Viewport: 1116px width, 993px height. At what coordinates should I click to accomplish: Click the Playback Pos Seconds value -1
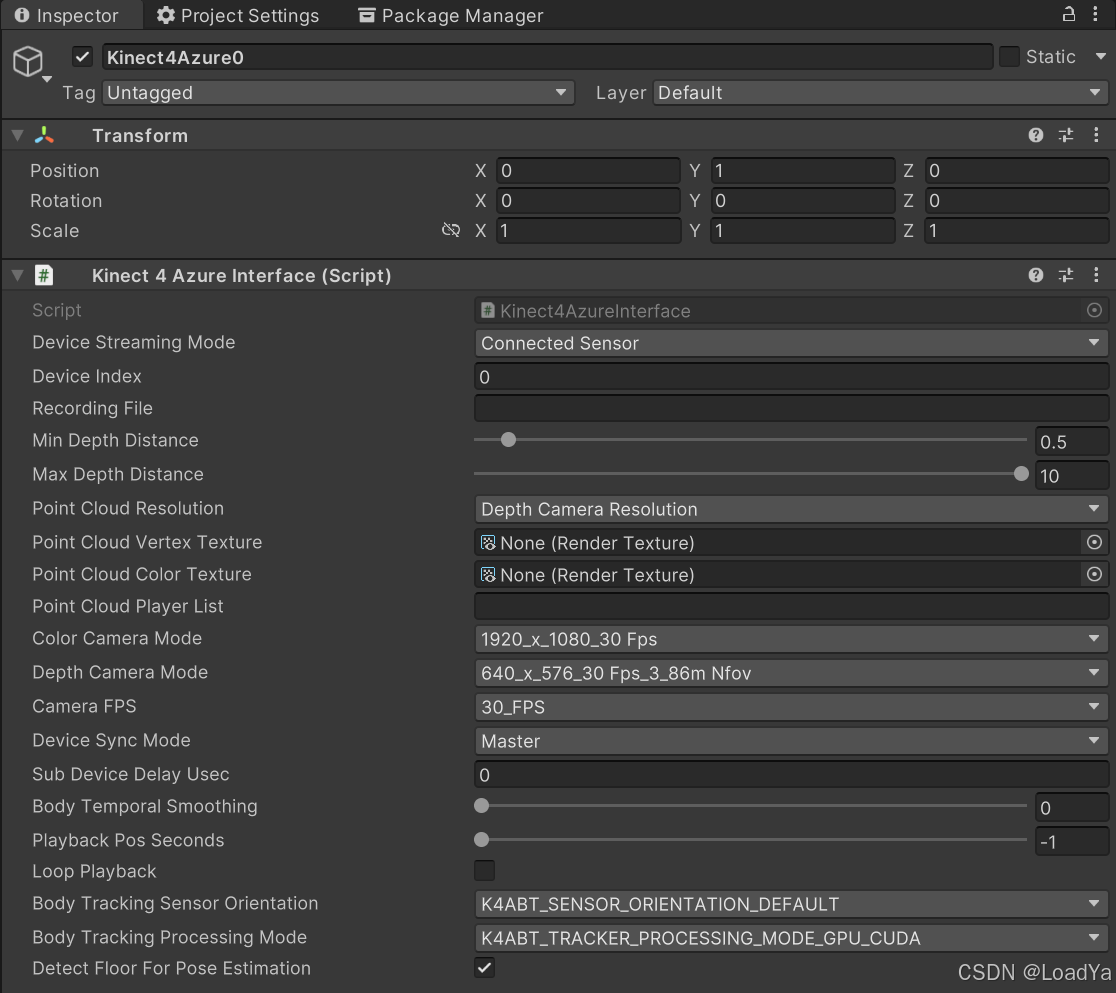[x=1072, y=841]
